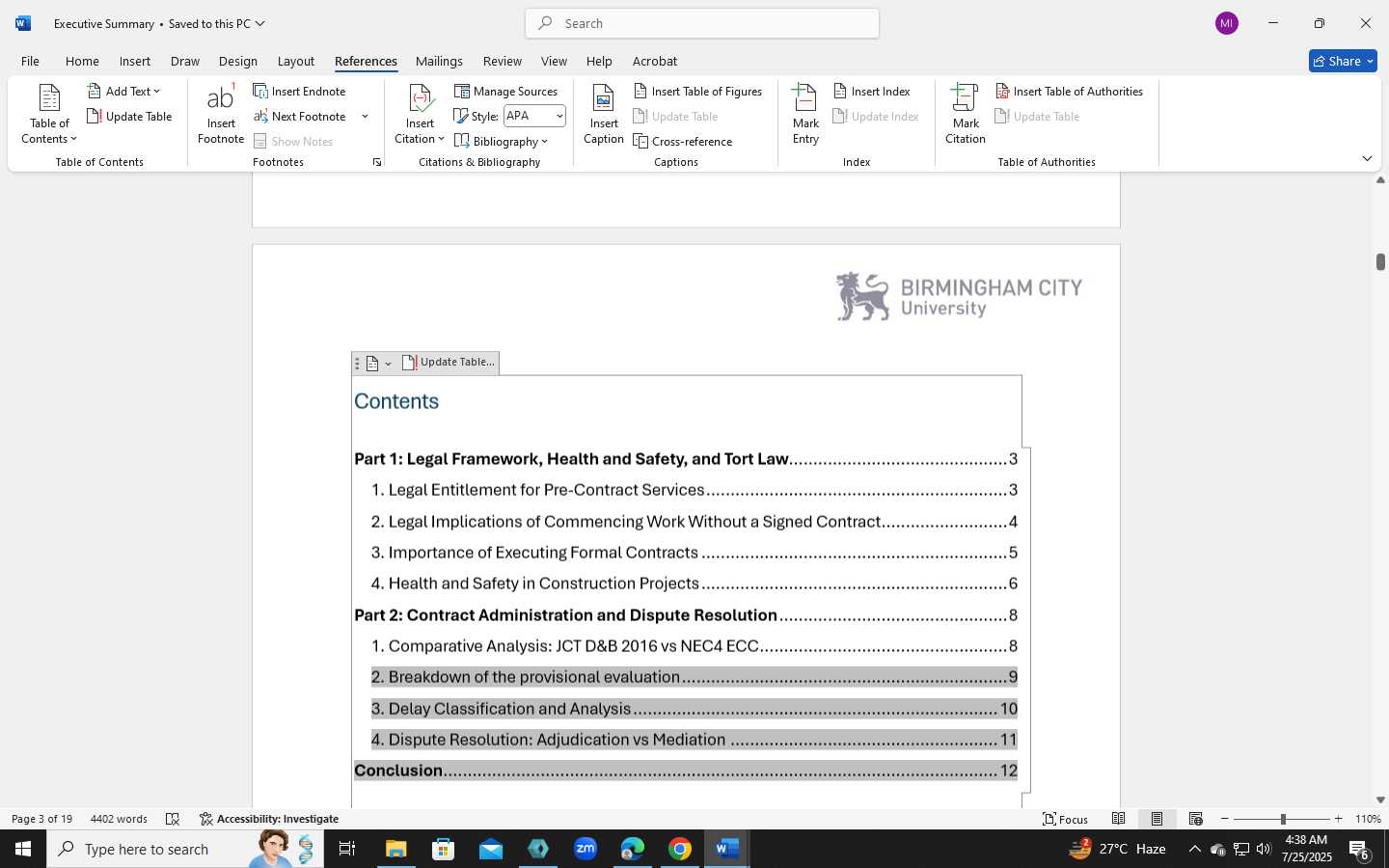
Task: Open the Mailings tab
Action: tap(439, 61)
